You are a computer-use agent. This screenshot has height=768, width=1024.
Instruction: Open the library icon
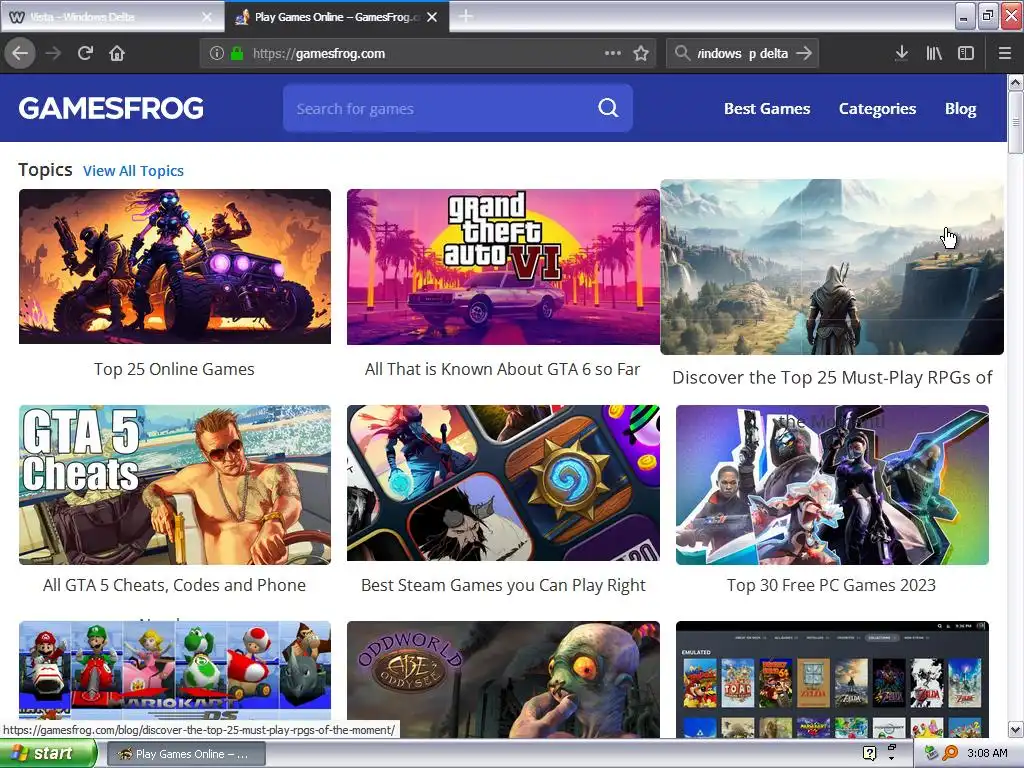(934, 54)
